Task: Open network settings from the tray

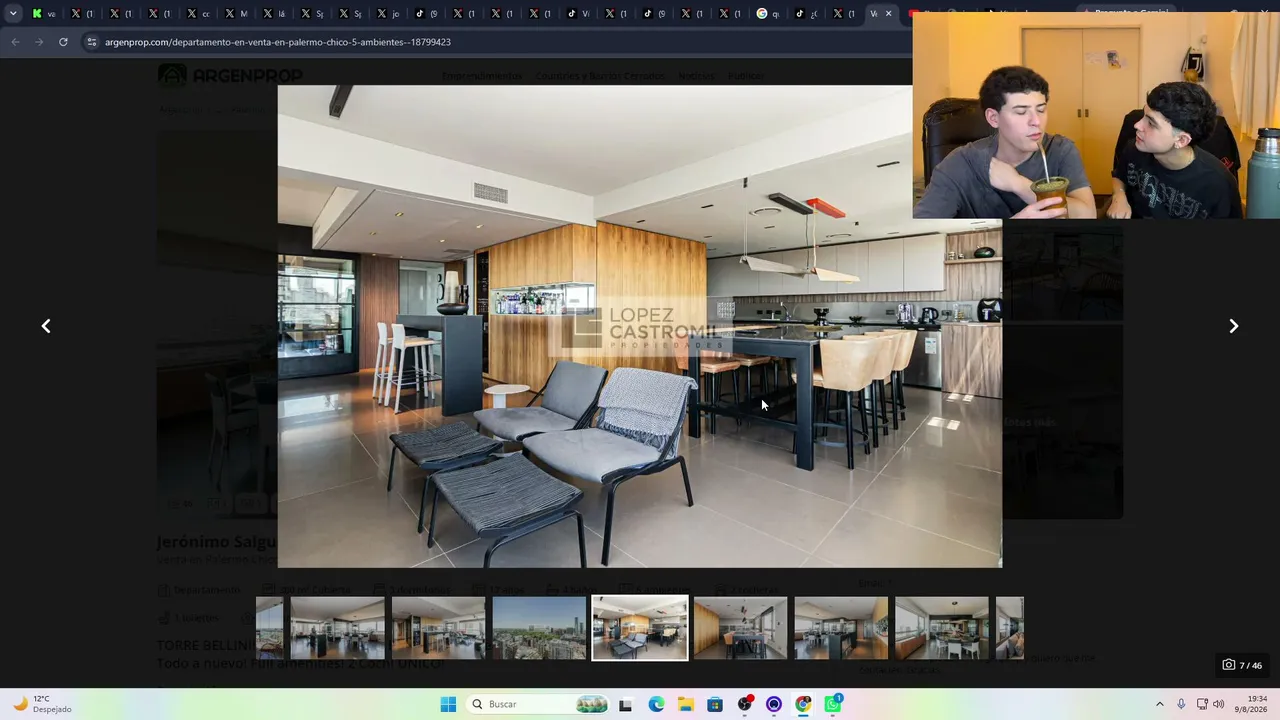Action: pyautogui.click(x=1202, y=704)
